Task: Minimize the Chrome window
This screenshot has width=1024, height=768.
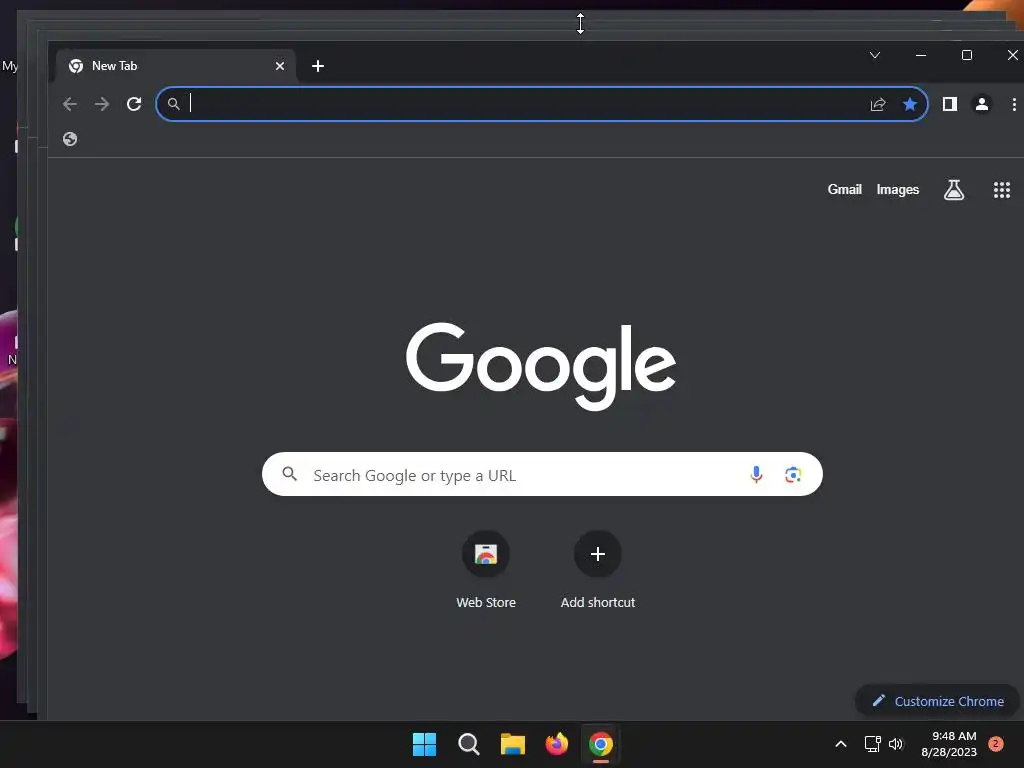Action: (921, 56)
